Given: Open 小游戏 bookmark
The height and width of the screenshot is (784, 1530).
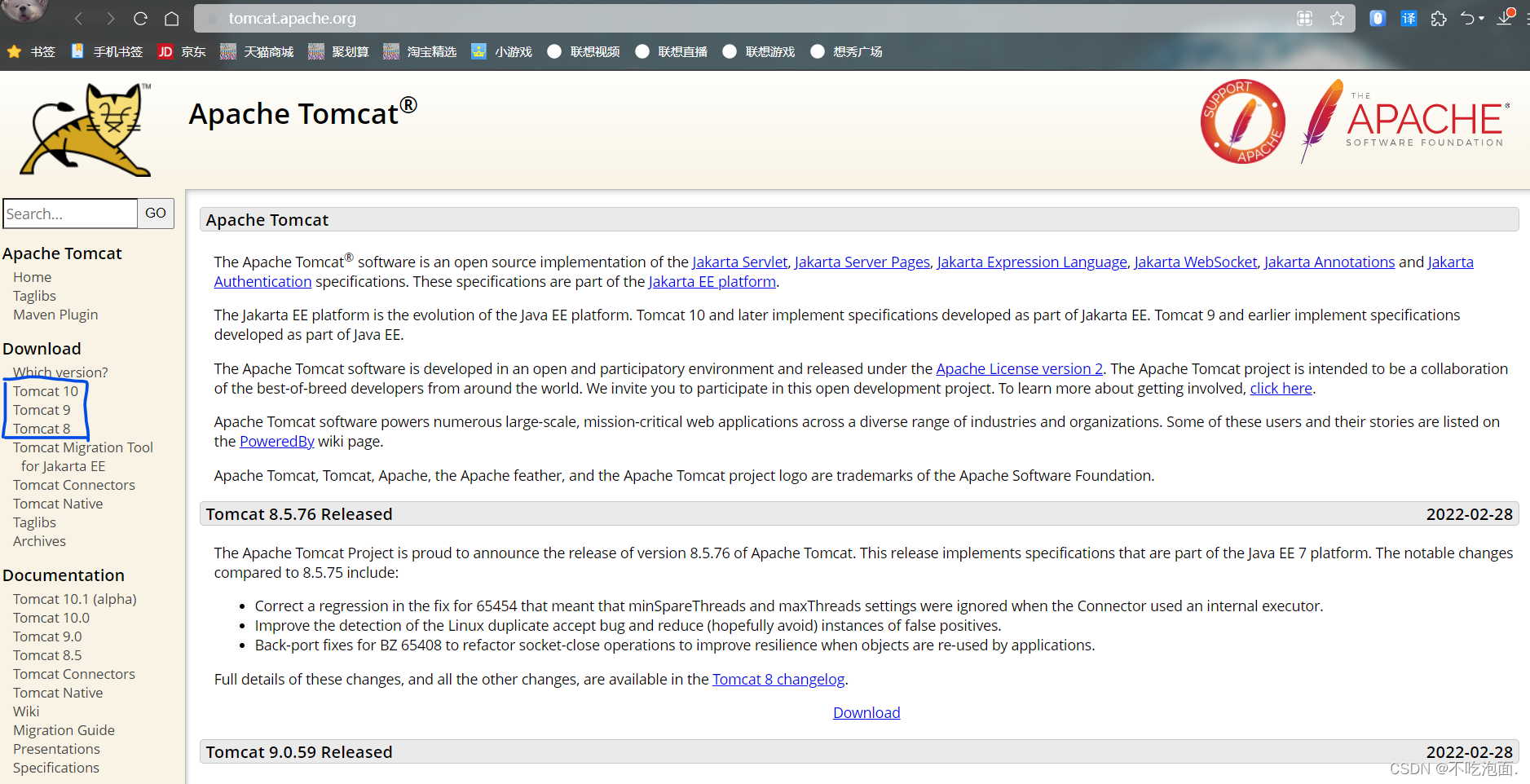Looking at the screenshot, I should pyautogui.click(x=501, y=51).
